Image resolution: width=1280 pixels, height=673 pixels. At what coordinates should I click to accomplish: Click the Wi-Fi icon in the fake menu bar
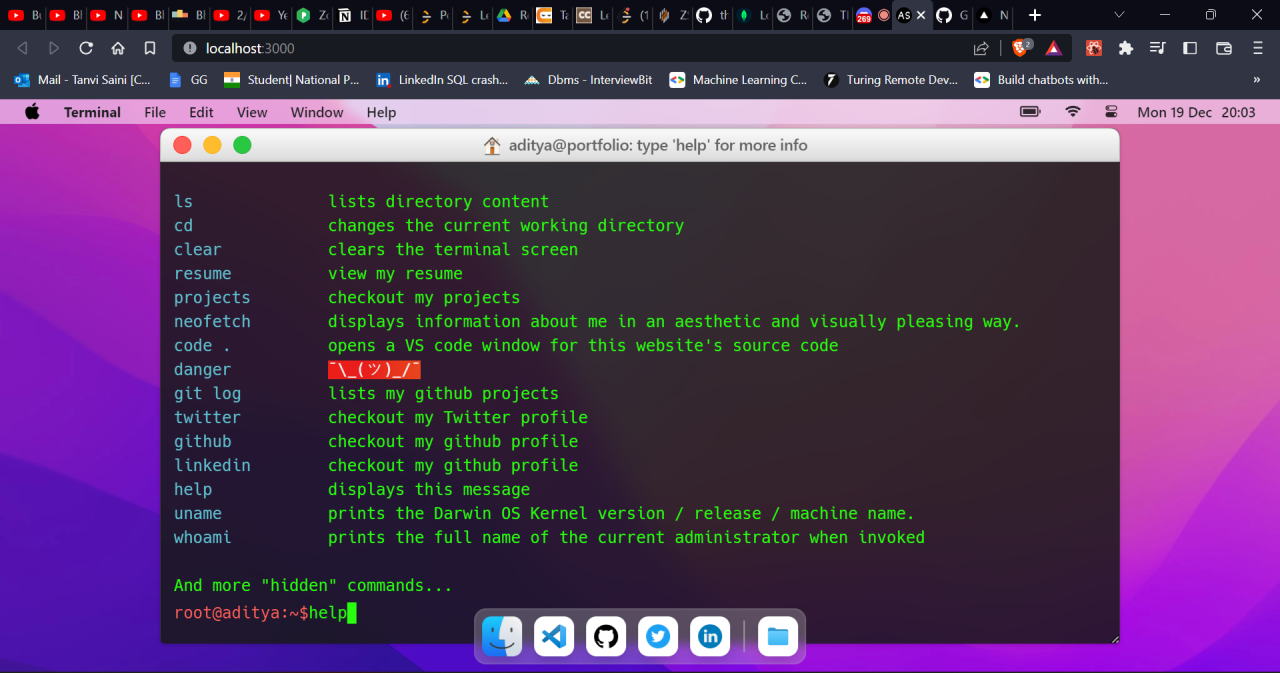(1073, 112)
